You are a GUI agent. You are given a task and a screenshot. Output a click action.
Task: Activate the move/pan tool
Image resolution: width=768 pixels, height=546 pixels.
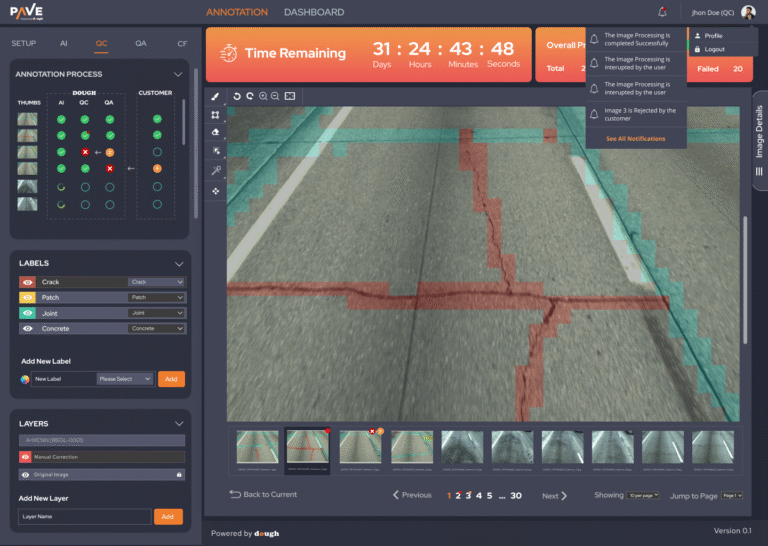click(x=215, y=190)
